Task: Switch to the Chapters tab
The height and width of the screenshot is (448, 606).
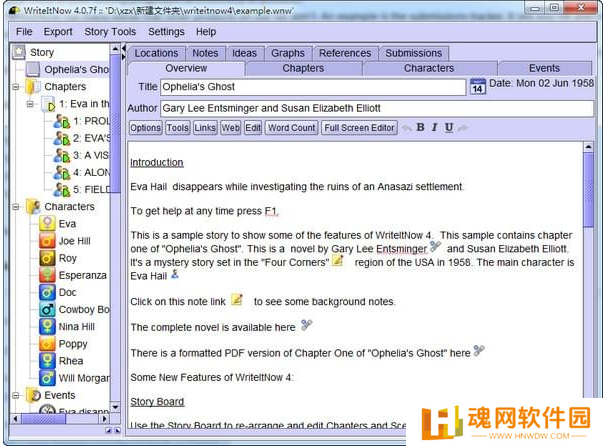Action: (303, 68)
